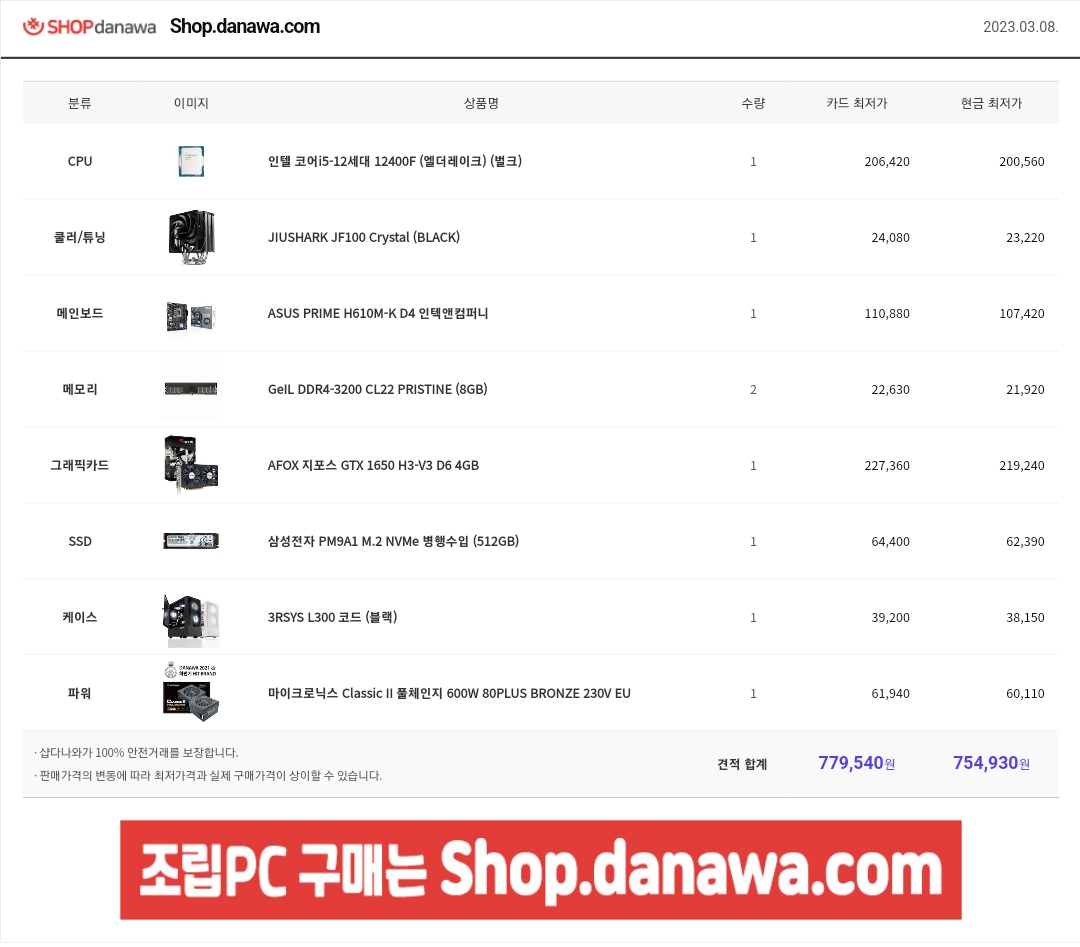Open the ASUS PRIME H610M-K D4 product link

377,313
